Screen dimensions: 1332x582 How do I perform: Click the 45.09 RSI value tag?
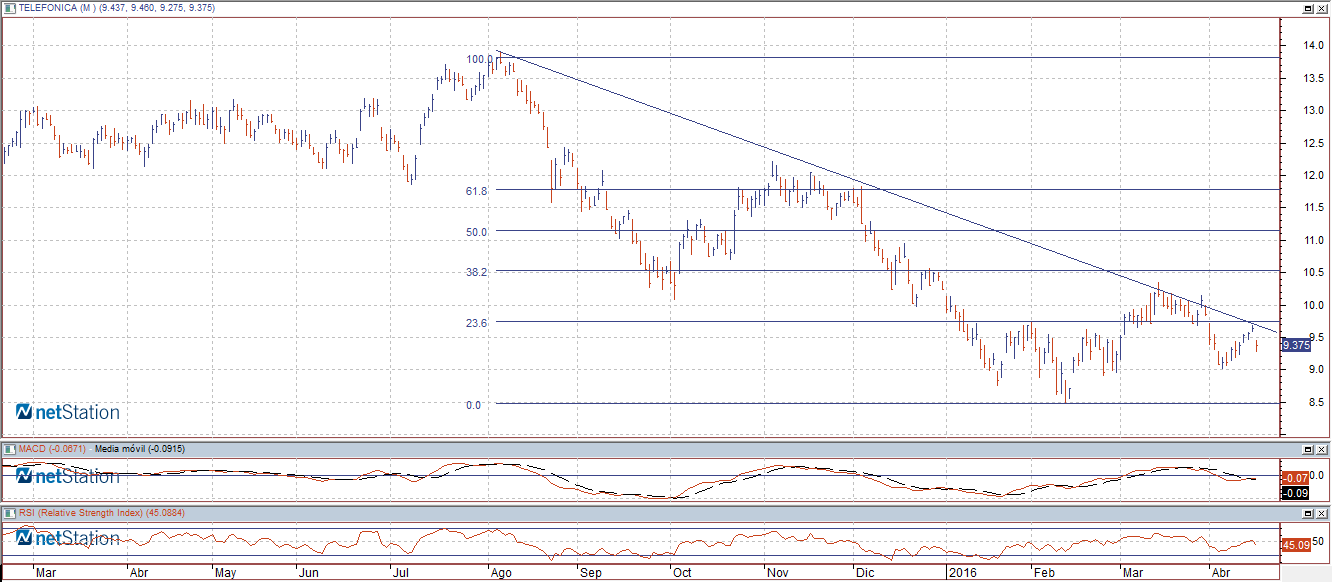coord(1295,545)
